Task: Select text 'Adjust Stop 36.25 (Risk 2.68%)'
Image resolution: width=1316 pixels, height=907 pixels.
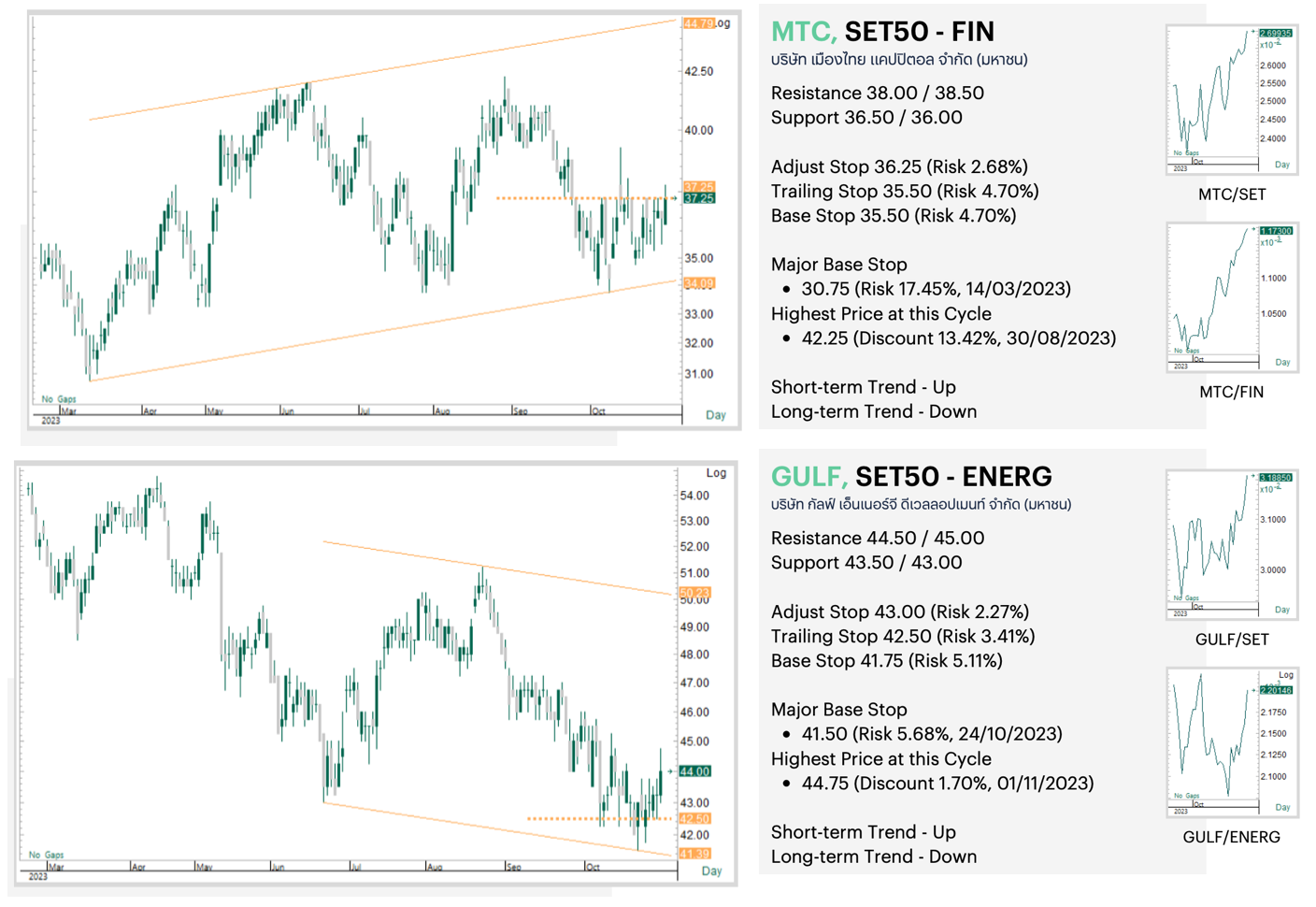Action: tap(899, 166)
